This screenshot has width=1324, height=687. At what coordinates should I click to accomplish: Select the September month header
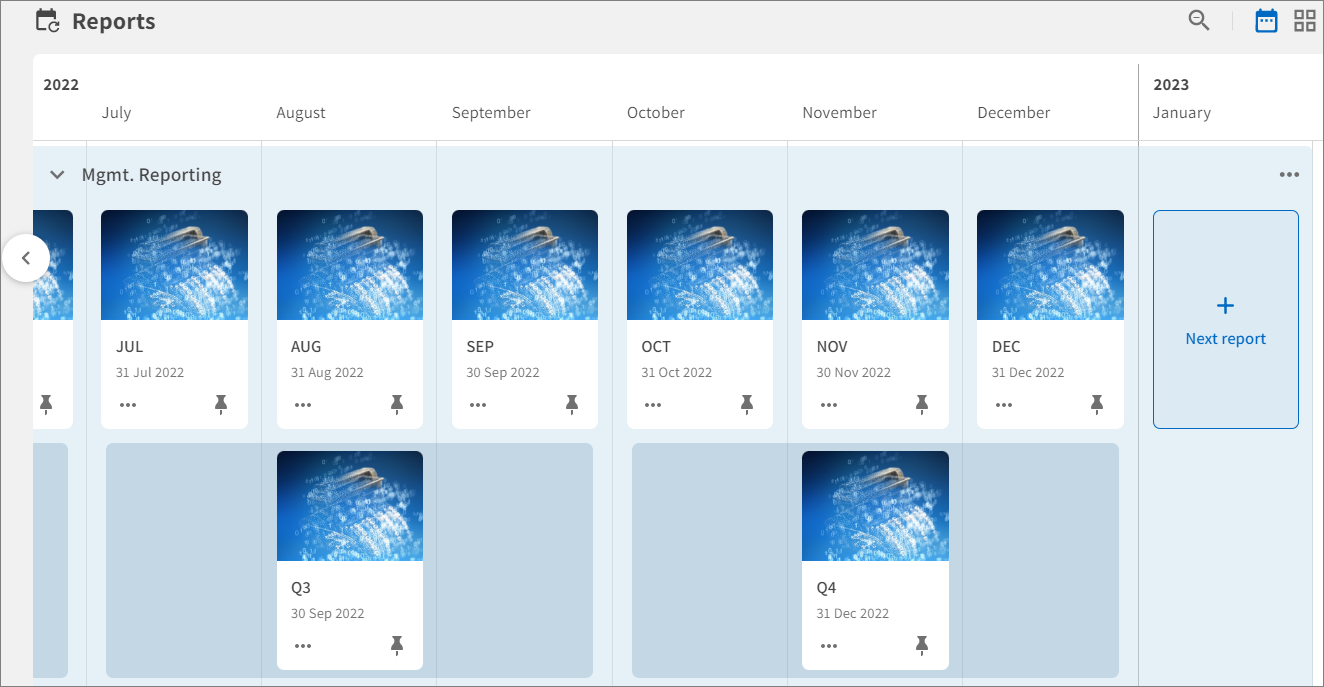pos(491,113)
